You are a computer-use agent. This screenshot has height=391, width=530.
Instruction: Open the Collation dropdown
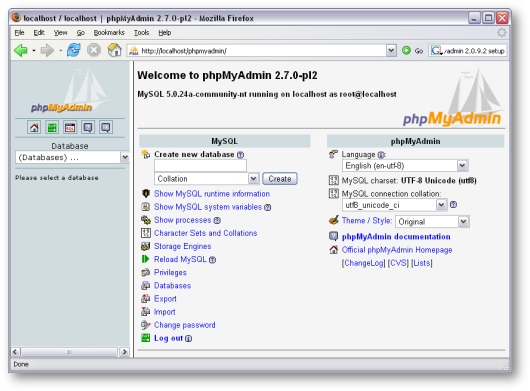[x=254, y=178]
